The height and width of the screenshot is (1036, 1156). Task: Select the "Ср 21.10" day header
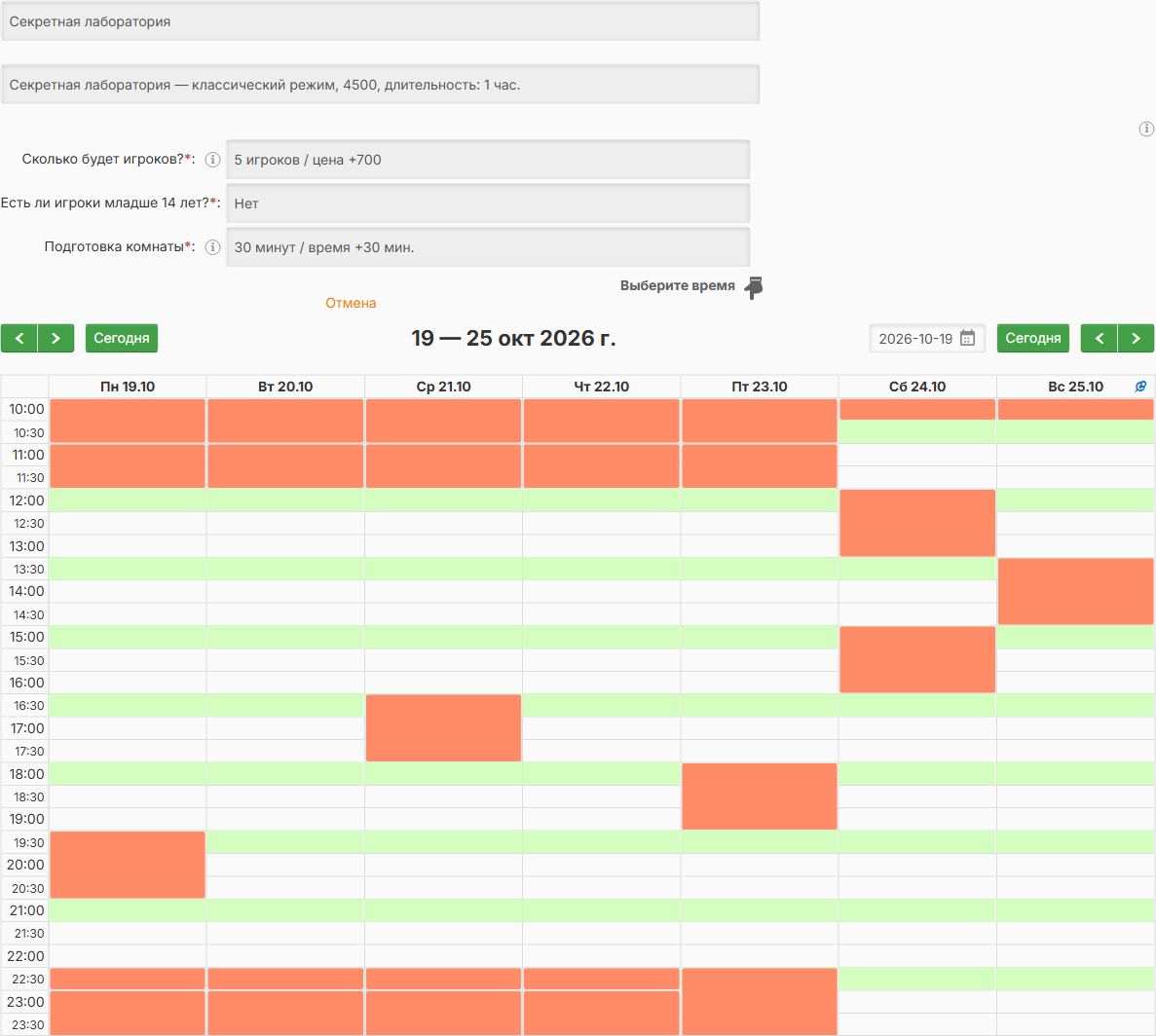(x=443, y=387)
